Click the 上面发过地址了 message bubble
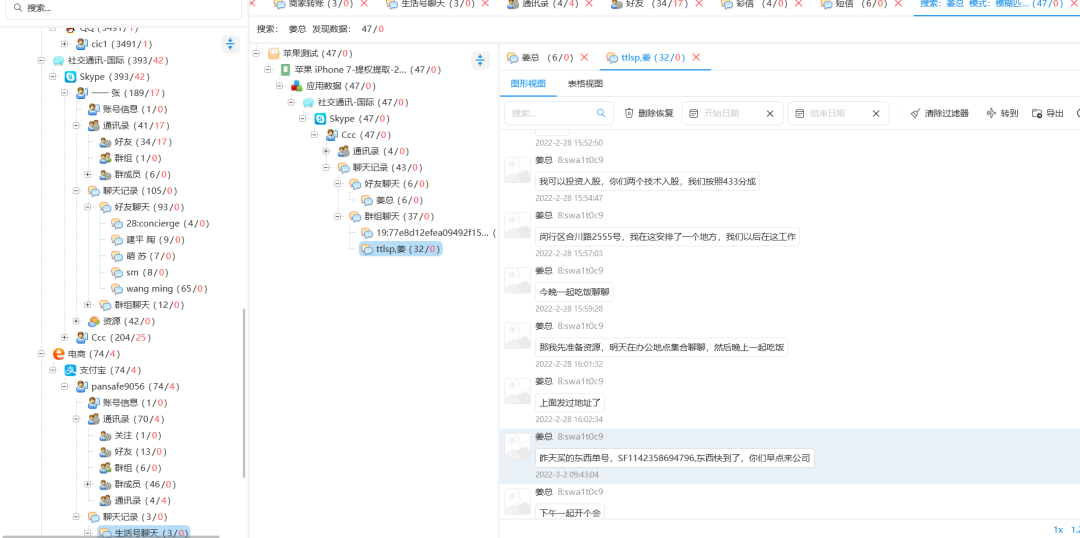Screen dimensions: 1080x538 (570, 403)
